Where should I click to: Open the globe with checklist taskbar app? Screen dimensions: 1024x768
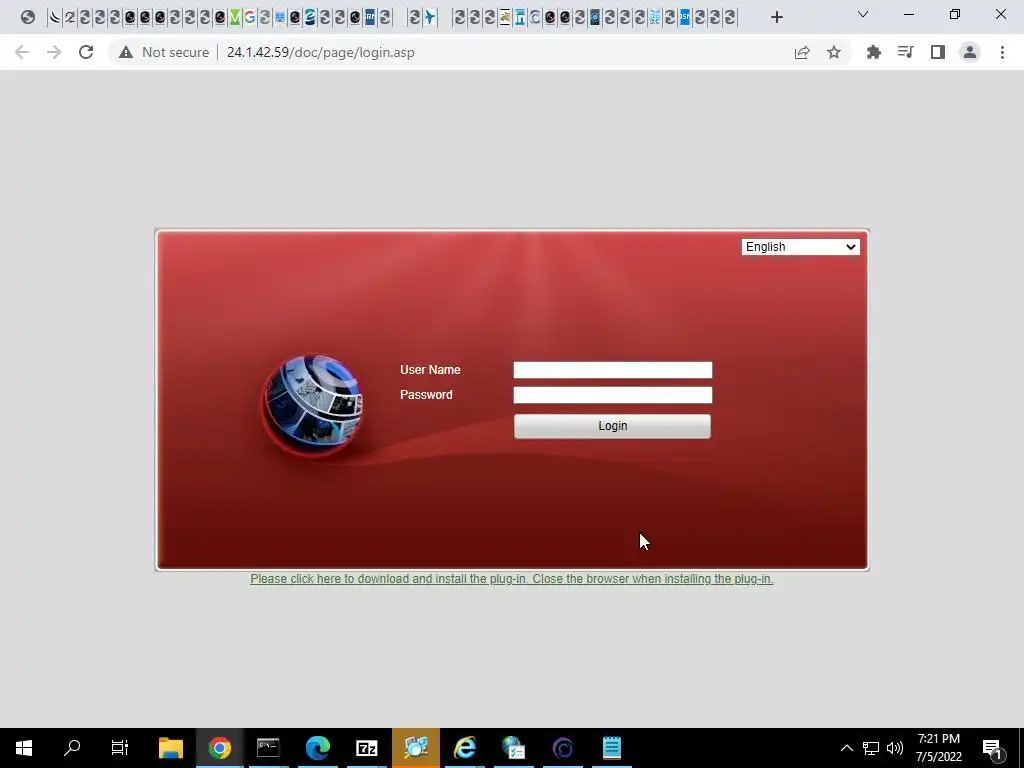(514, 748)
